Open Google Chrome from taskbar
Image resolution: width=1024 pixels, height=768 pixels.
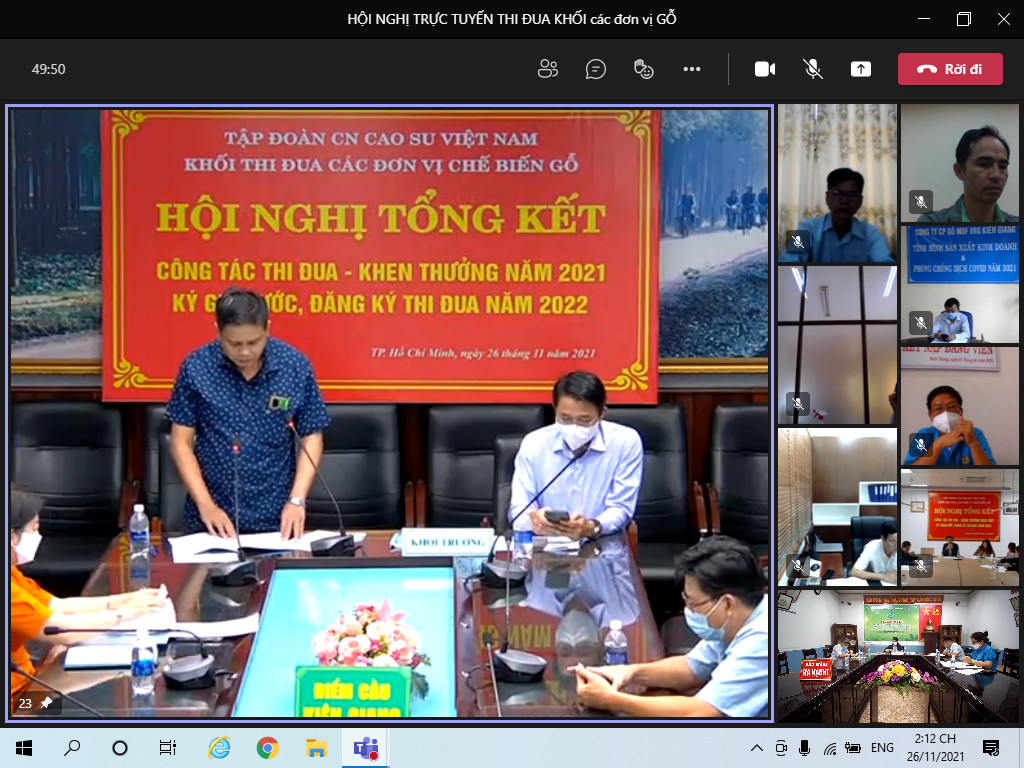pyautogui.click(x=268, y=748)
